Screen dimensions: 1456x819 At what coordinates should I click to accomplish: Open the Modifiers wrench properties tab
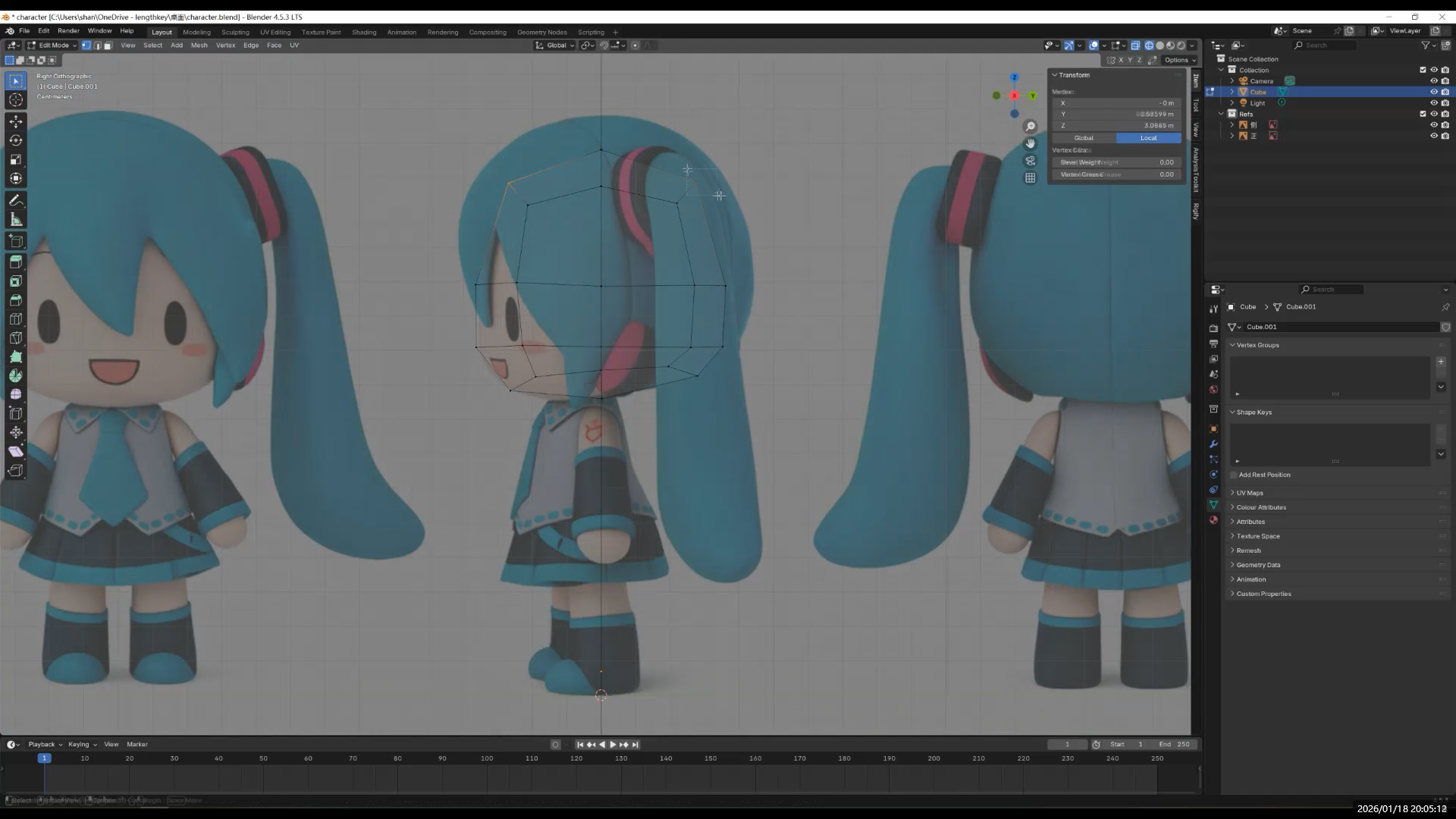point(1213,444)
